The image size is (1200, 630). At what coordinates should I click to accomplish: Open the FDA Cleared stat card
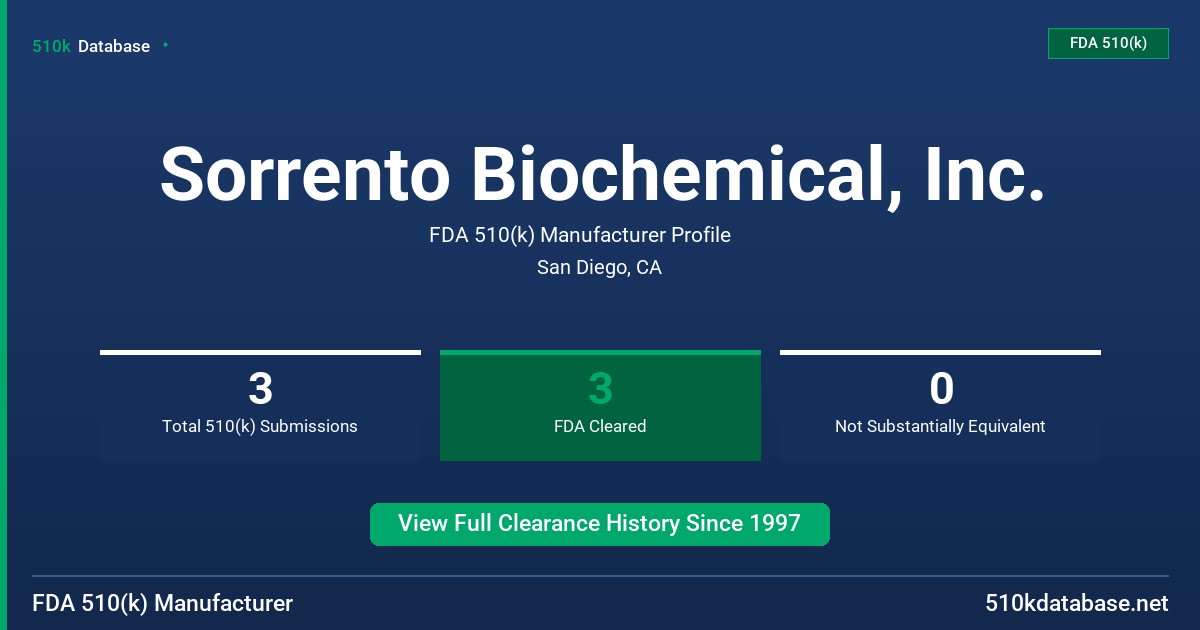(600, 405)
